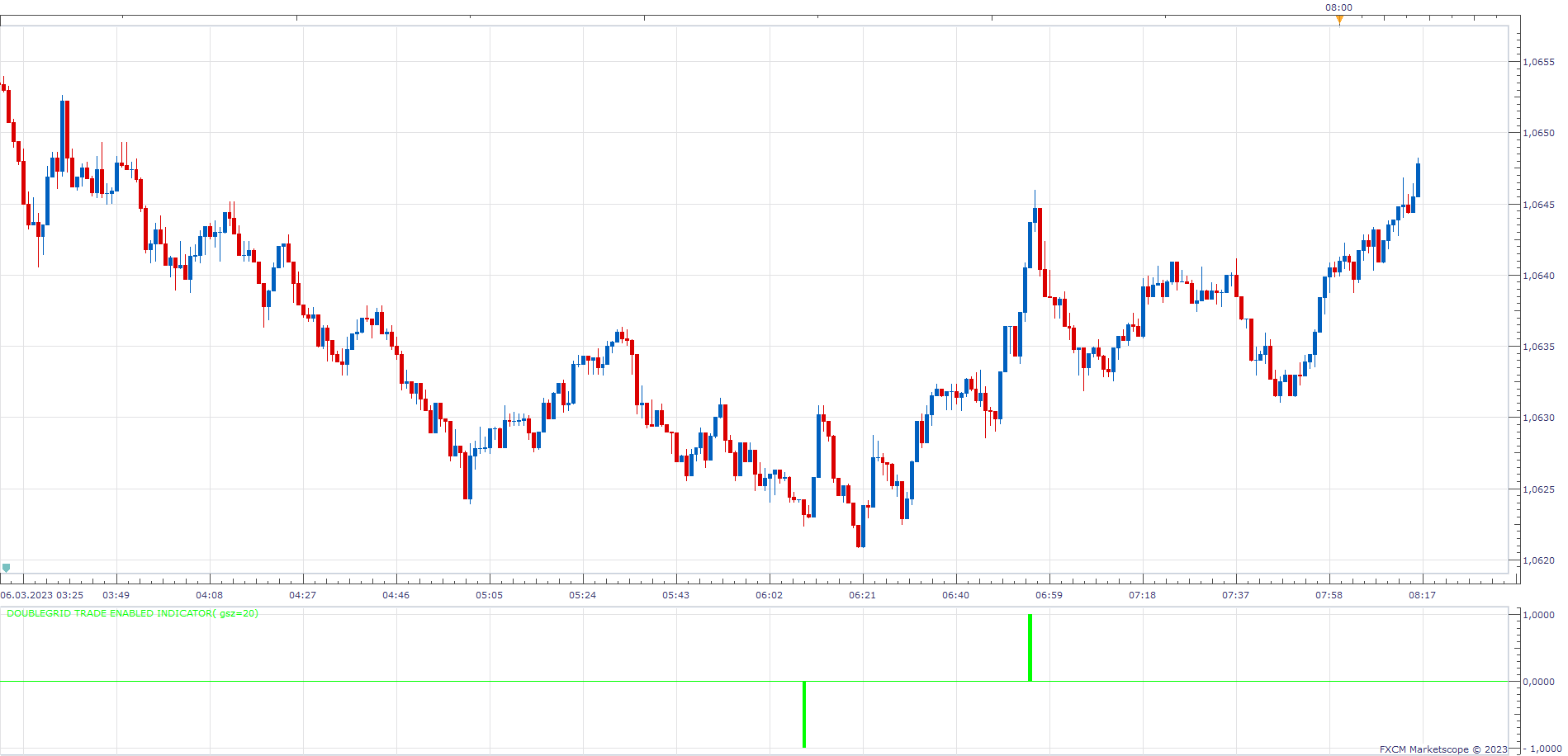Click the 05:24 time axis label
The width and height of the screenshot is (1568, 756).
[x=582, y=595]
